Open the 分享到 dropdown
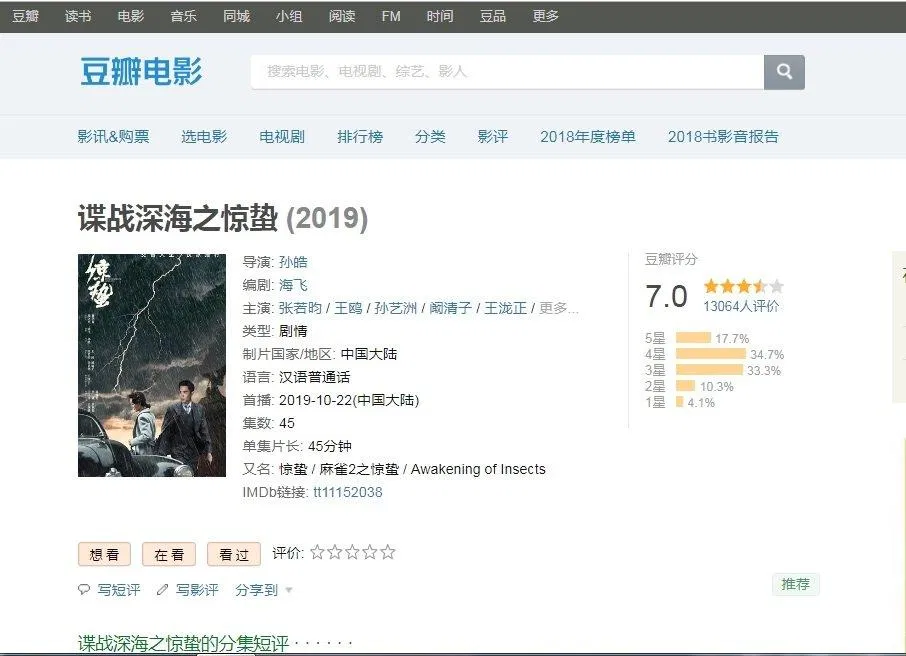906x656 pixels. click(264, 590)
